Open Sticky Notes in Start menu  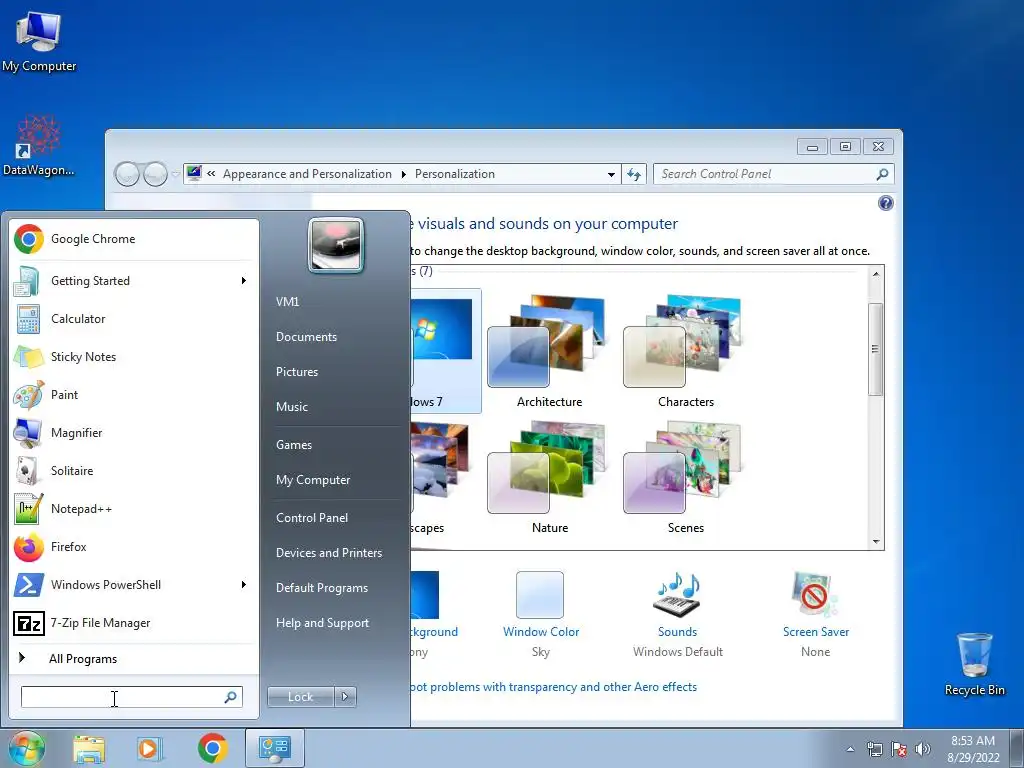(x=134, y=357)
